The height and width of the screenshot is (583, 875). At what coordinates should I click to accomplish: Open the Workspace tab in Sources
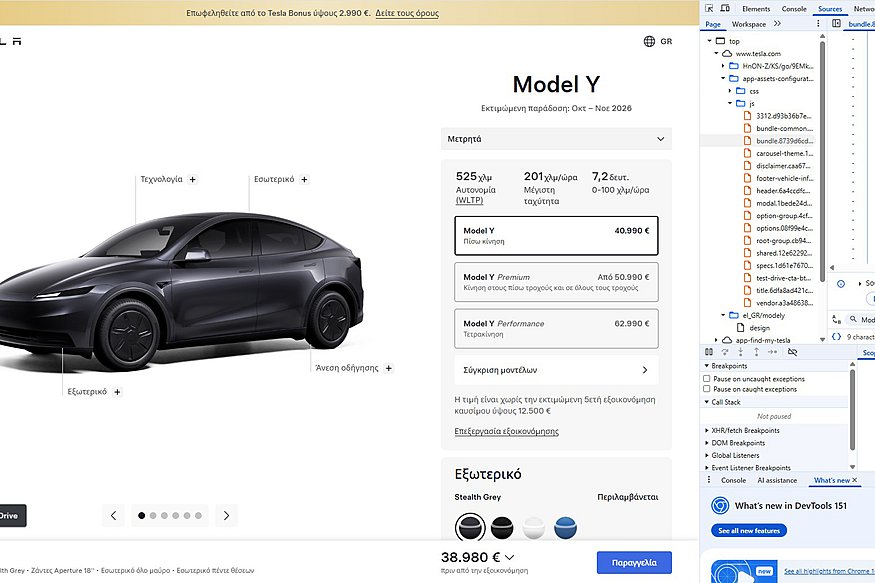tap(748, 24)
